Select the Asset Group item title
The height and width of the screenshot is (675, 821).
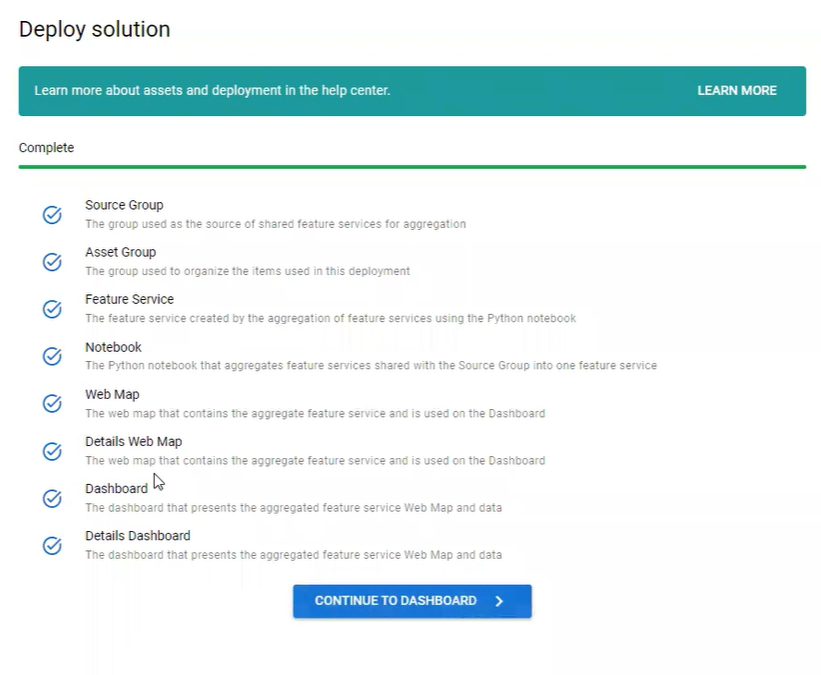point(120,252)
